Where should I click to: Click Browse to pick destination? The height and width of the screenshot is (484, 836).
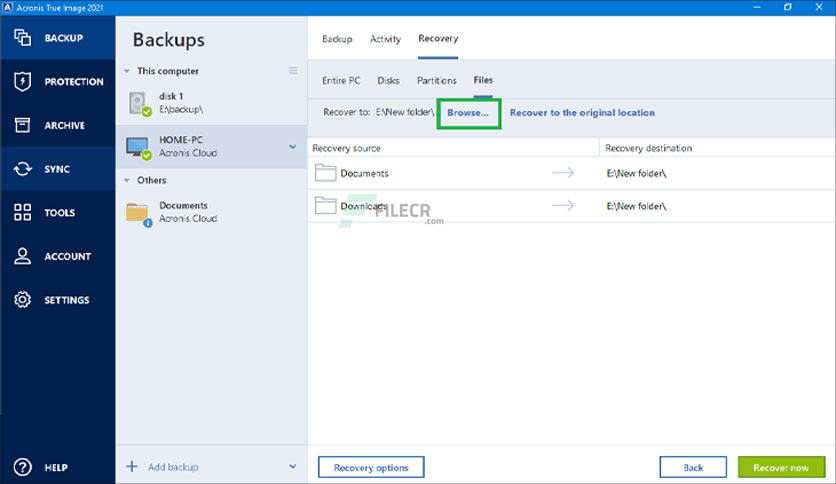pos(468,112)
